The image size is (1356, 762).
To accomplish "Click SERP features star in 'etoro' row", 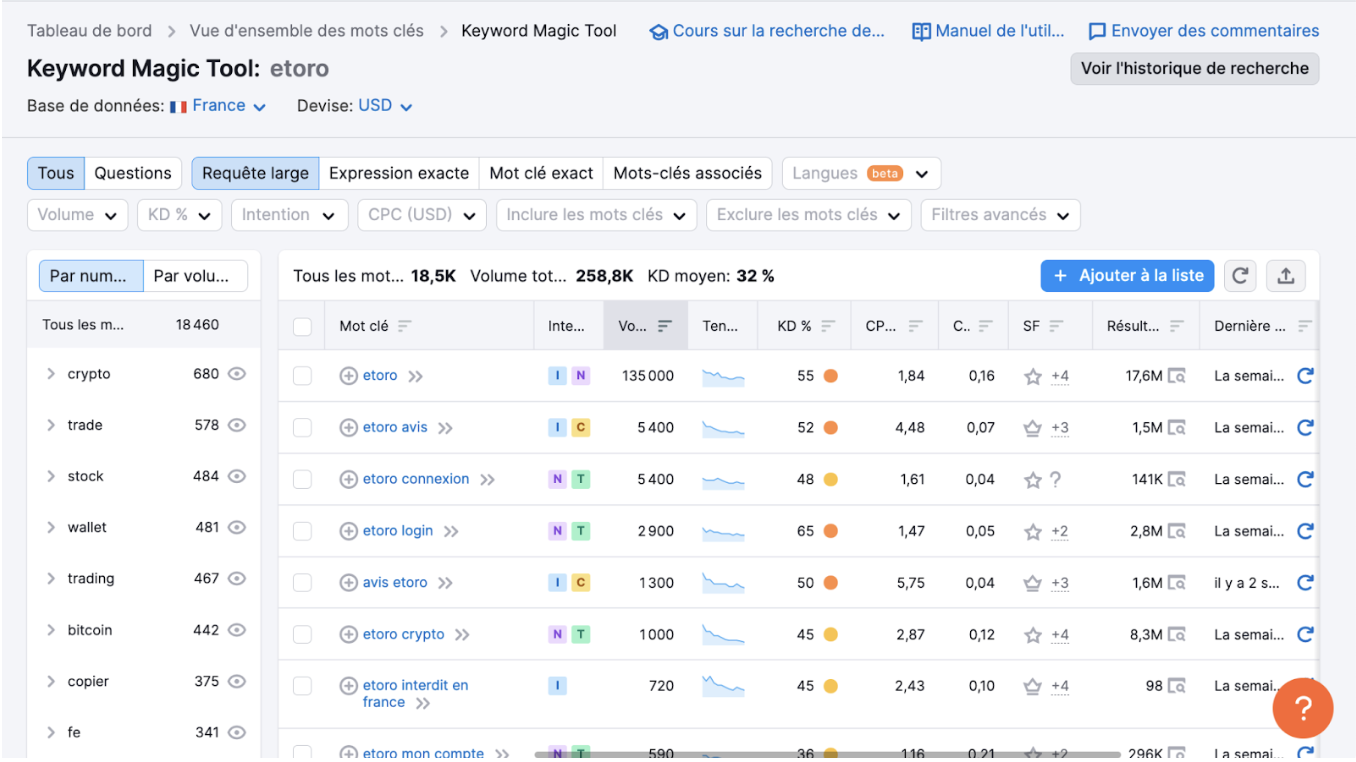I will click(1033, 377).
